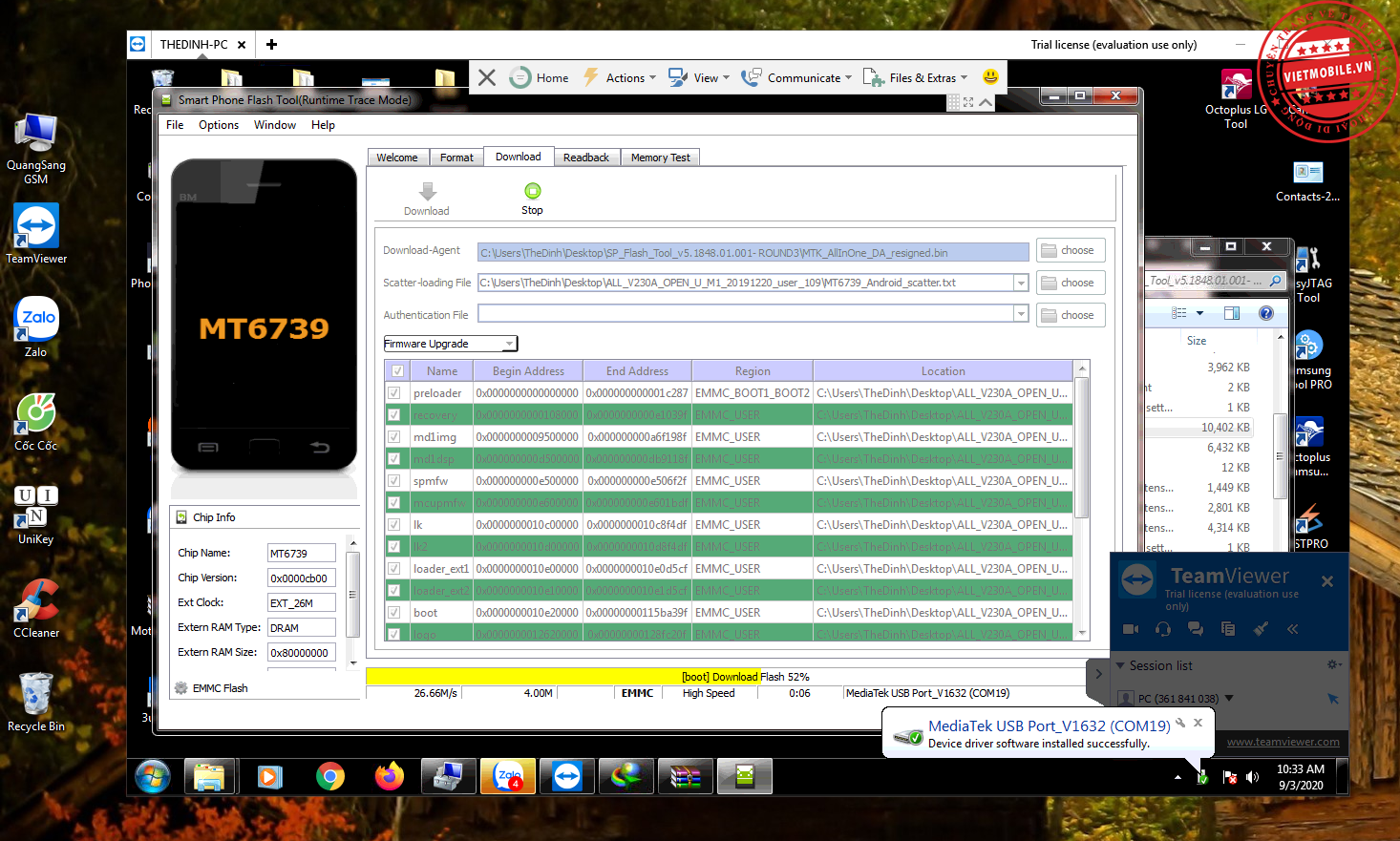Viewport: 1400px width, 841px height.
Task: Stop the flashing with the green Stop icon
Action: [533, 191]
